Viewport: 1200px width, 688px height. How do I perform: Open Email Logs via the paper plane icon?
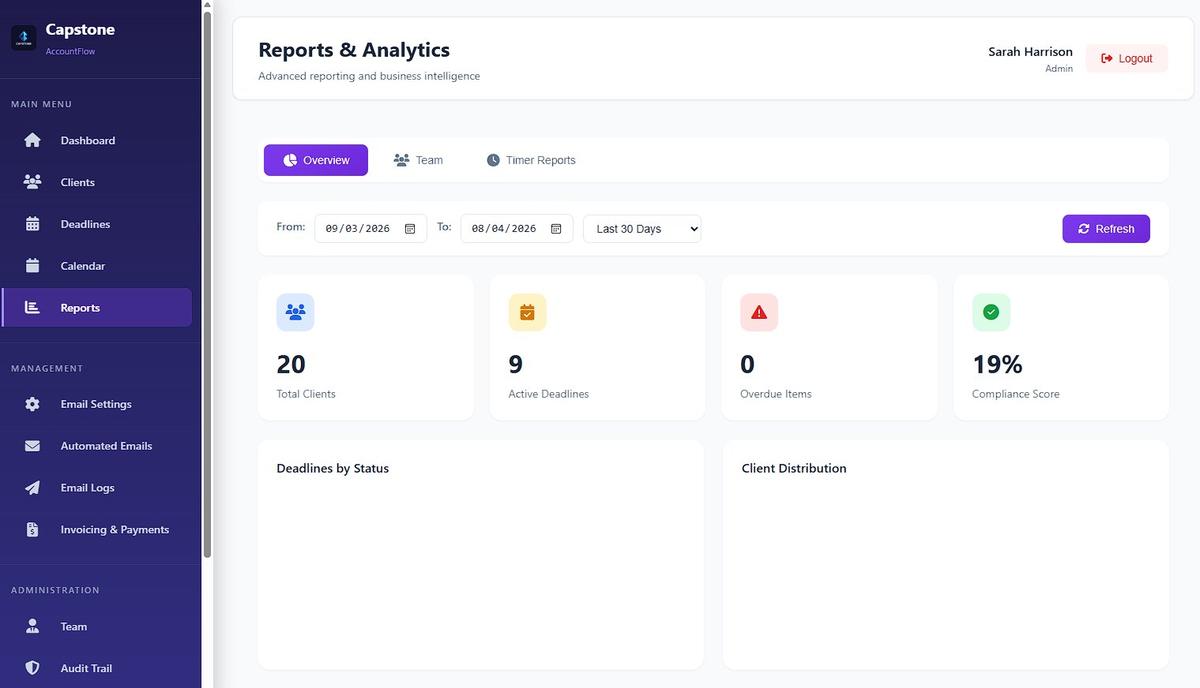(31, 488)
